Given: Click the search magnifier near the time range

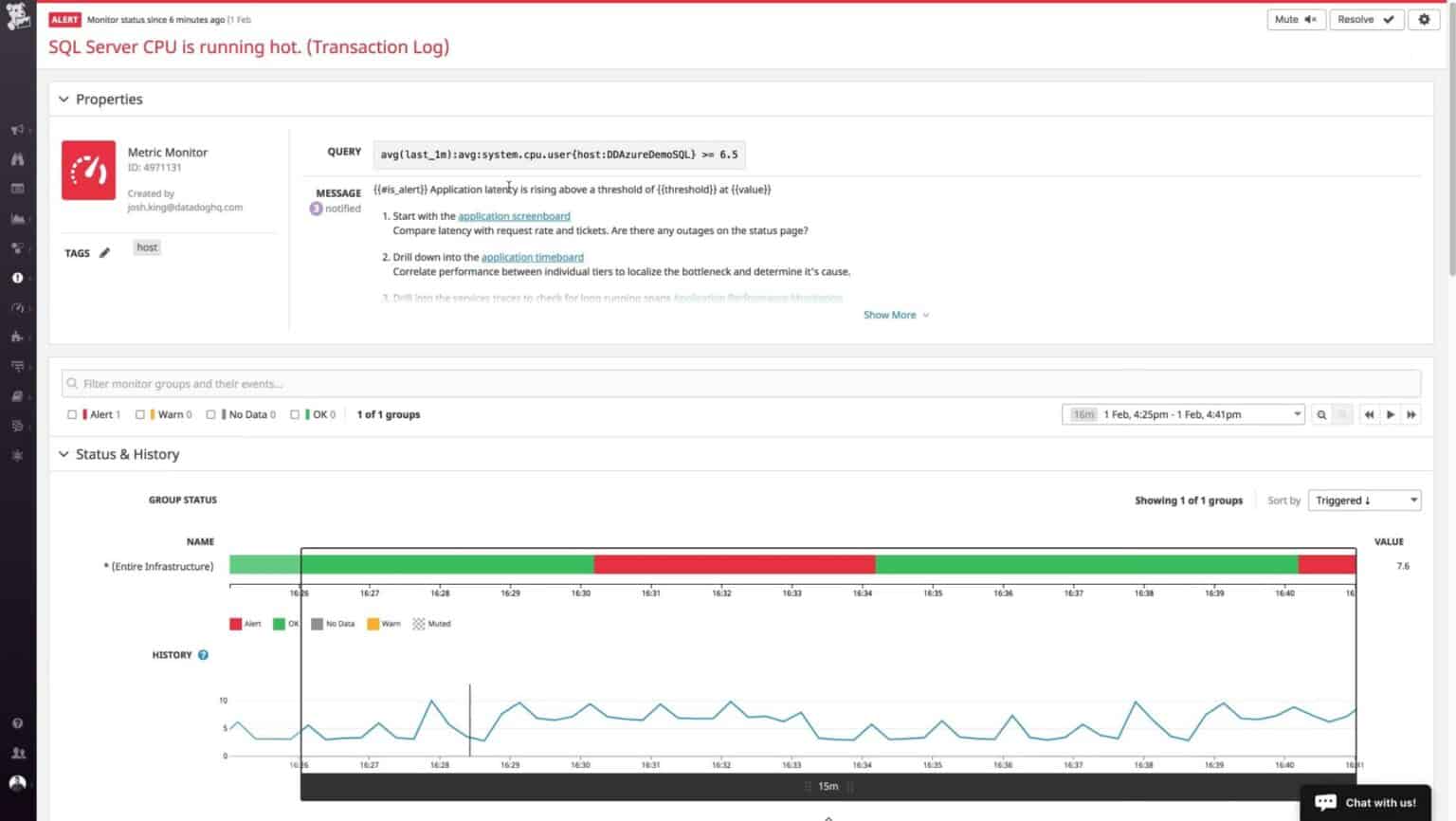Looking at the screenshot, I should (1321, 414).
